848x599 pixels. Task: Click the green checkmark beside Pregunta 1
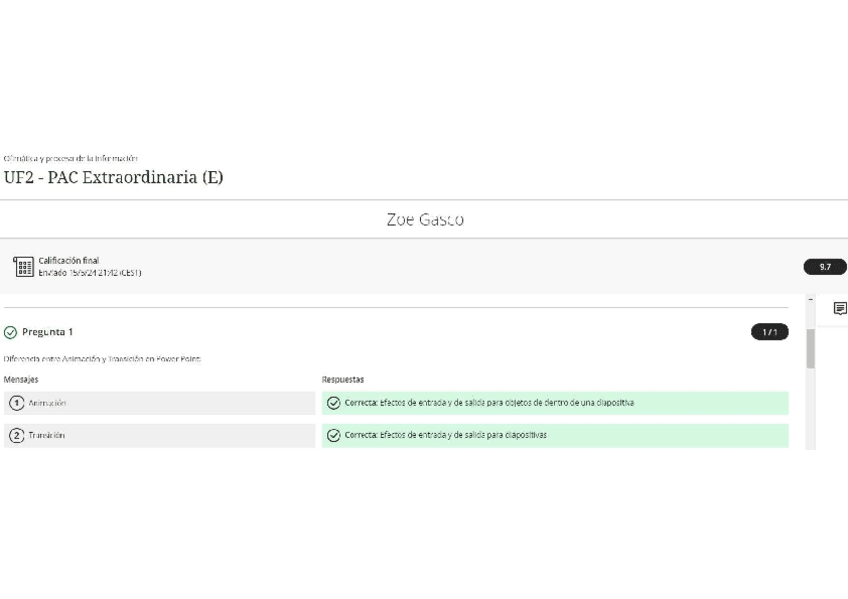(x=11, y=332)
